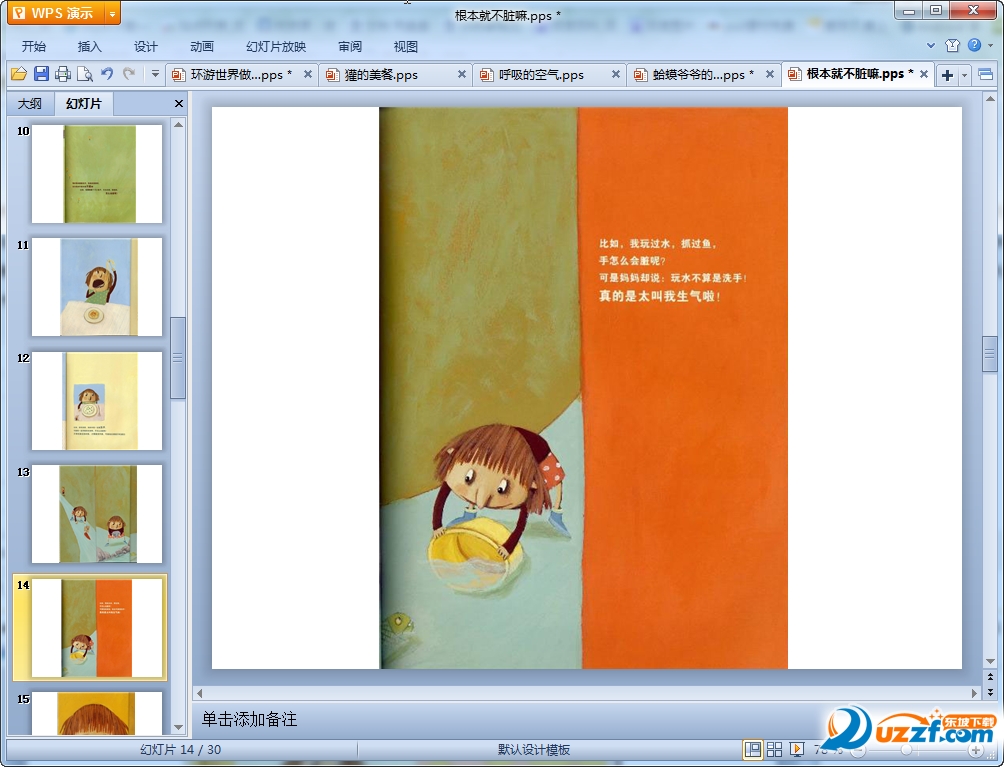Select slide 14 thumbnail

[x=97, y=627]
